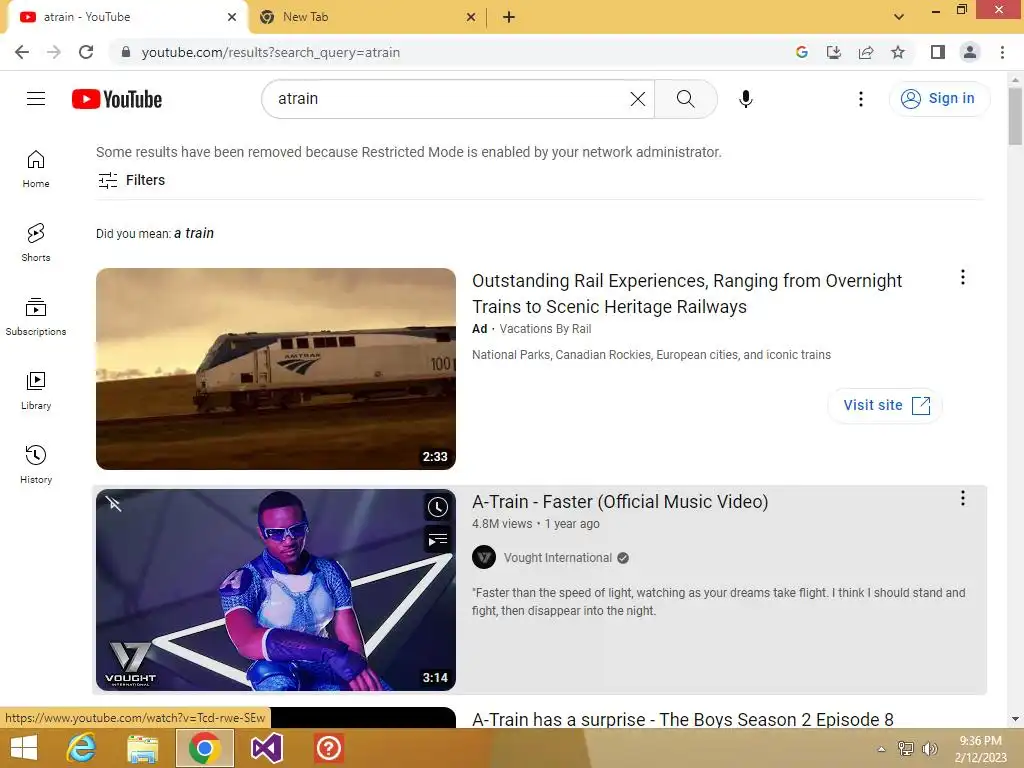Click the YouTube logo
Image resolution: width=1024 pixels, height=768 pixels.
click(117, 99)
